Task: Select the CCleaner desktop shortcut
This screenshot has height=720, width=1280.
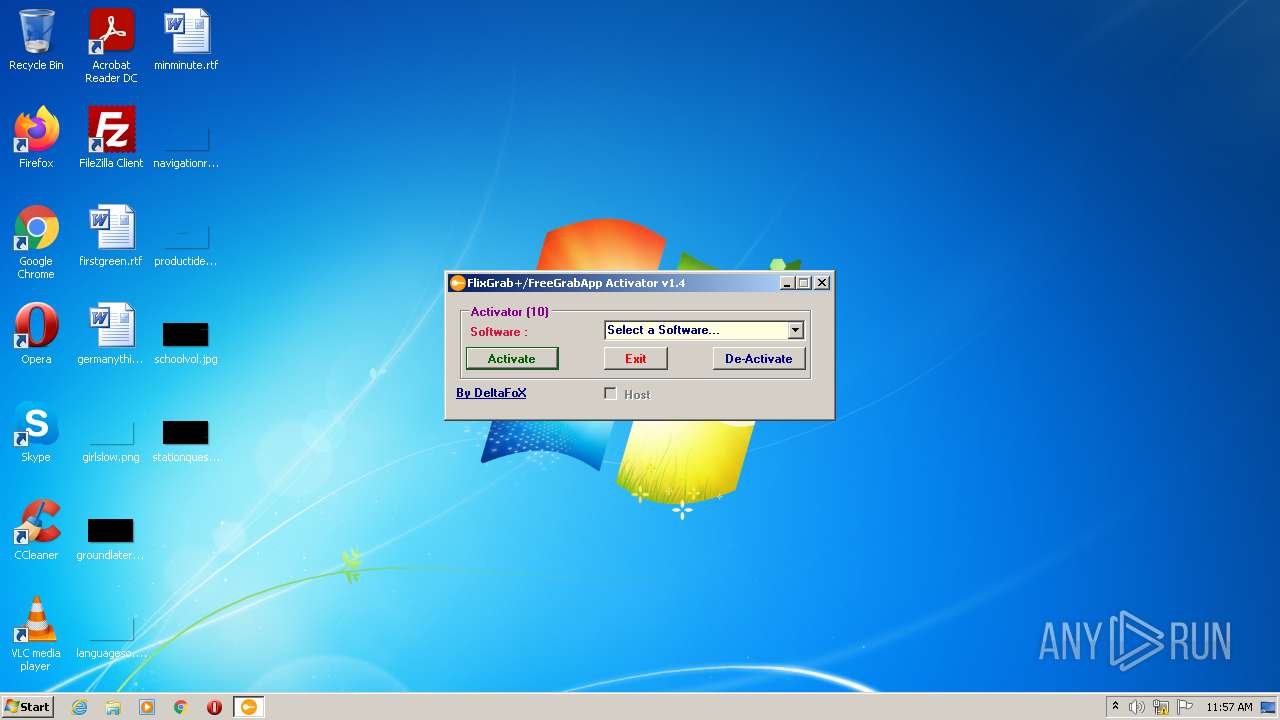Action: (36, 530)
